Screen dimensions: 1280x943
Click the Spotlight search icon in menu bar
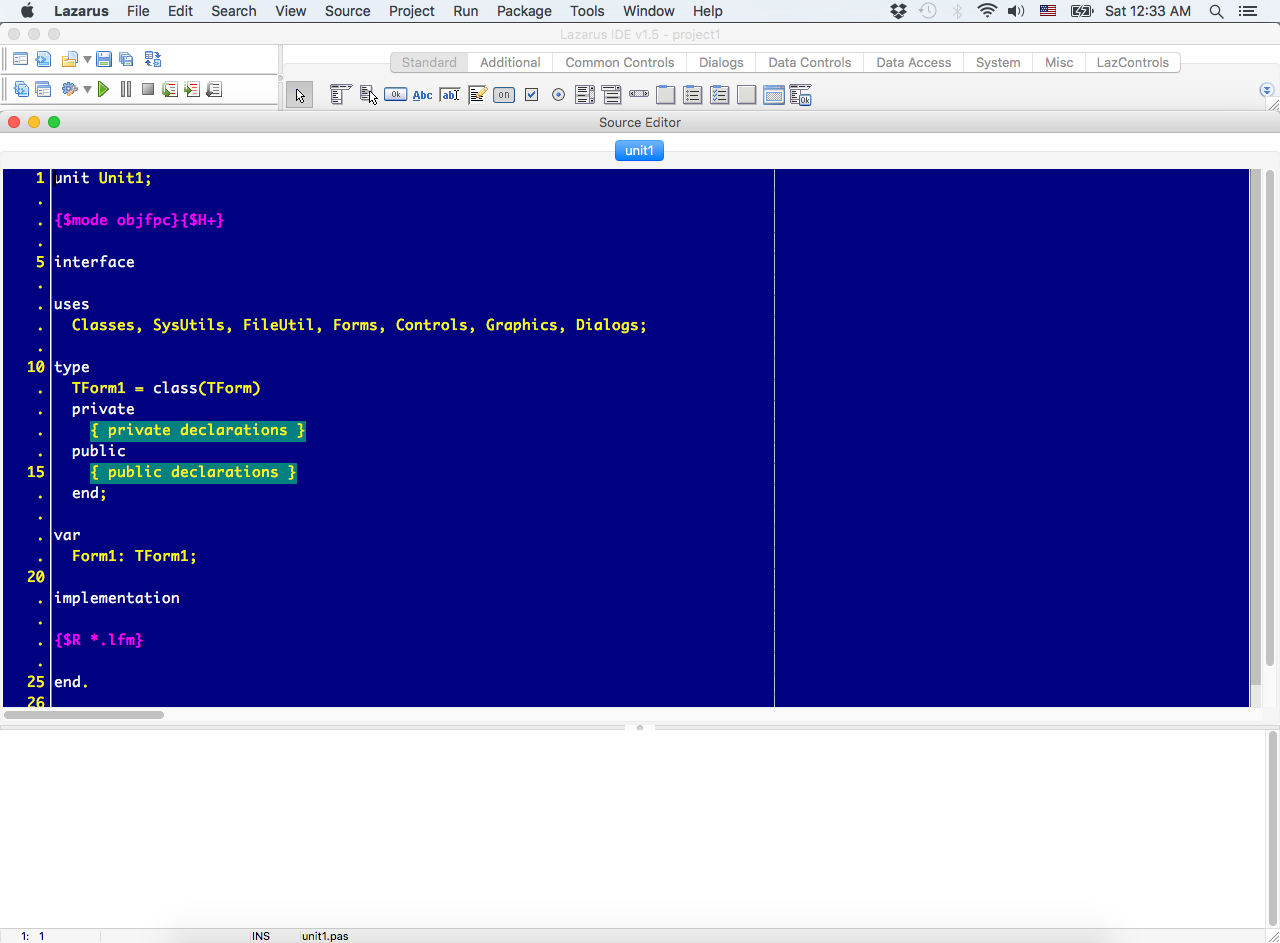click(1216, 11)
